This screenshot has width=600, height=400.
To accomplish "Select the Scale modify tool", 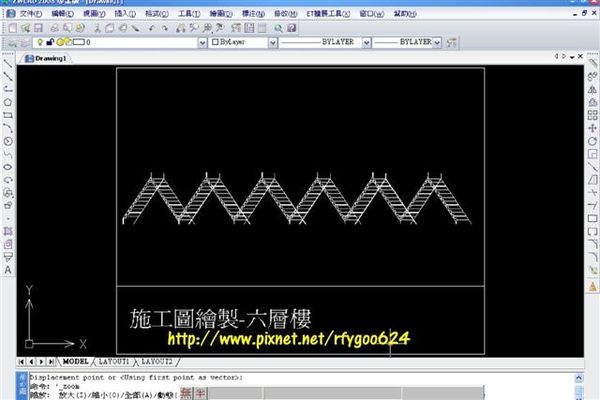I will click(592, 154).
